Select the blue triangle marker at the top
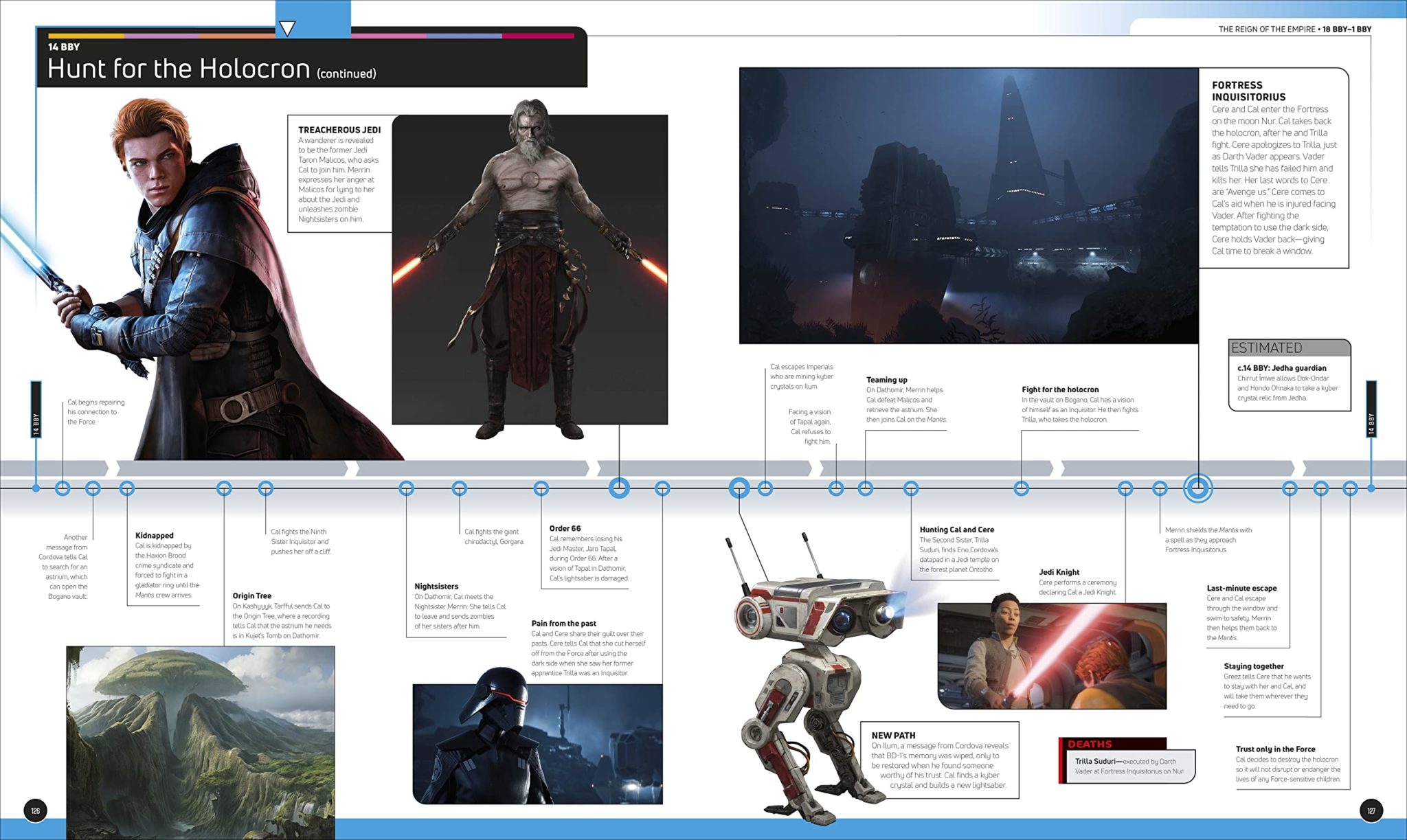Screen dimensions: 1407x840 (x=289, y=27)
